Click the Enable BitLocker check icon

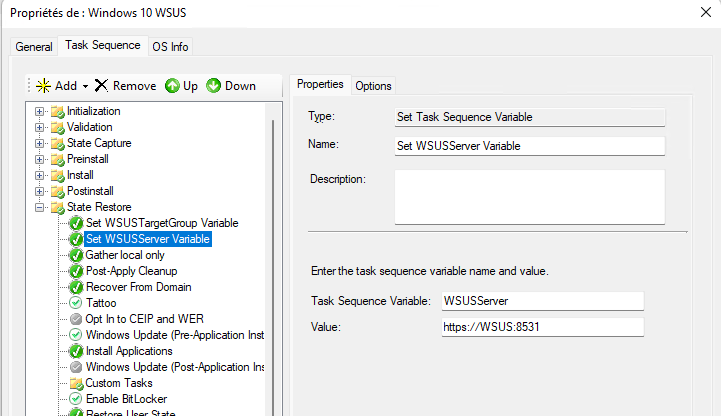tap(75, 399)
